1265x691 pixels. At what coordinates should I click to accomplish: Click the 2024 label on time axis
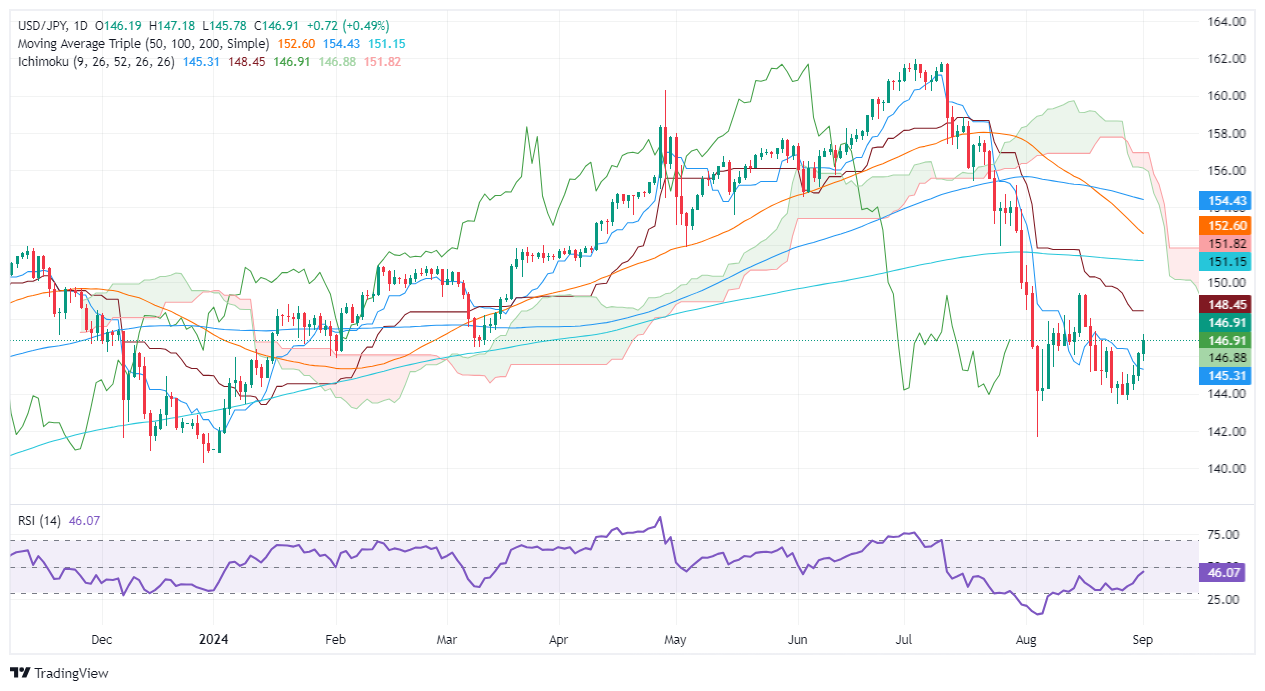click(x=214, y=636)
